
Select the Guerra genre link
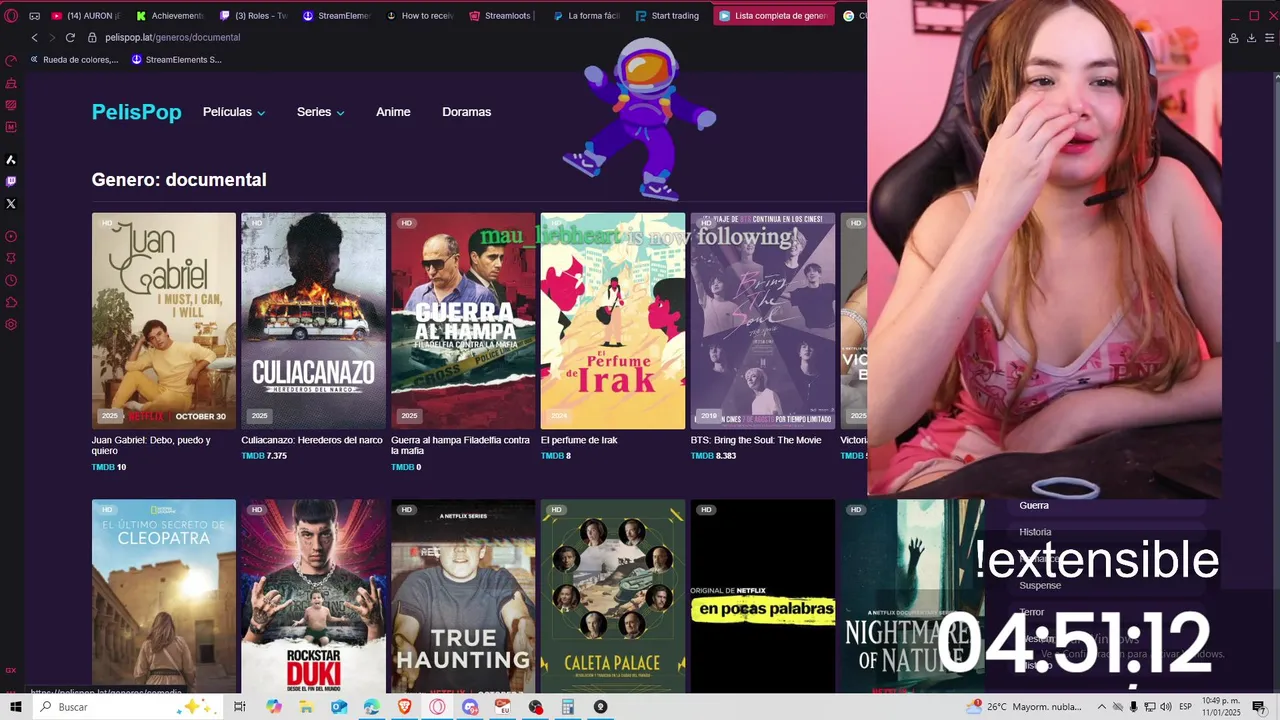tap(1034, 505)
